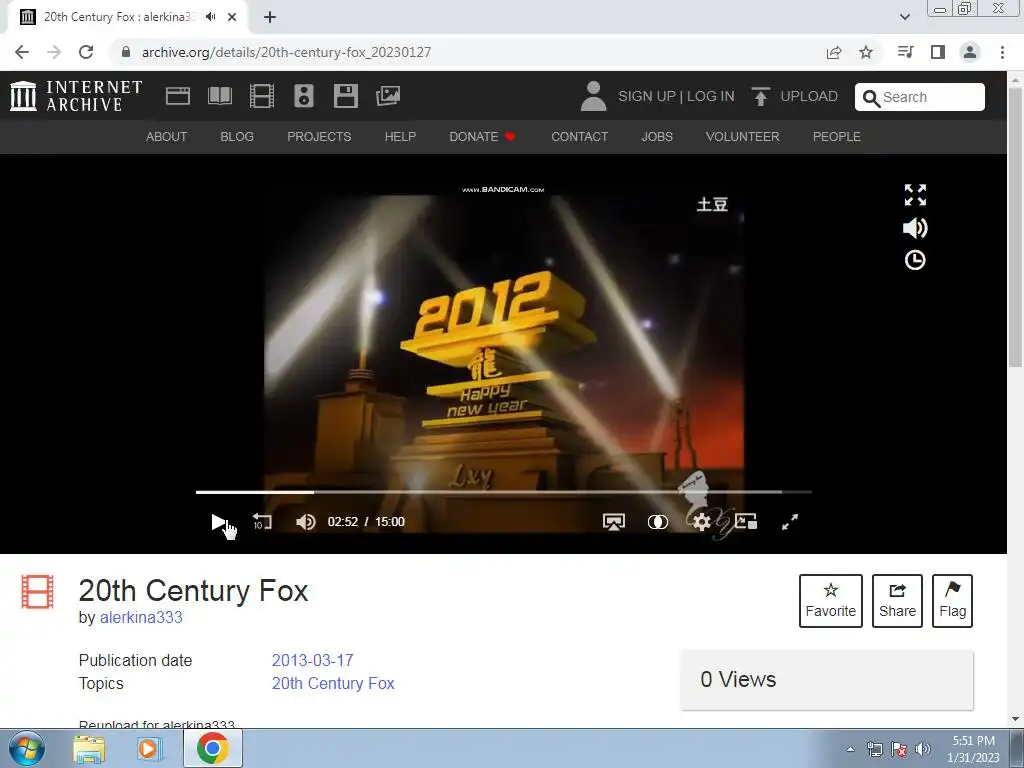Seek on the video progress bar

click(504, 492)
